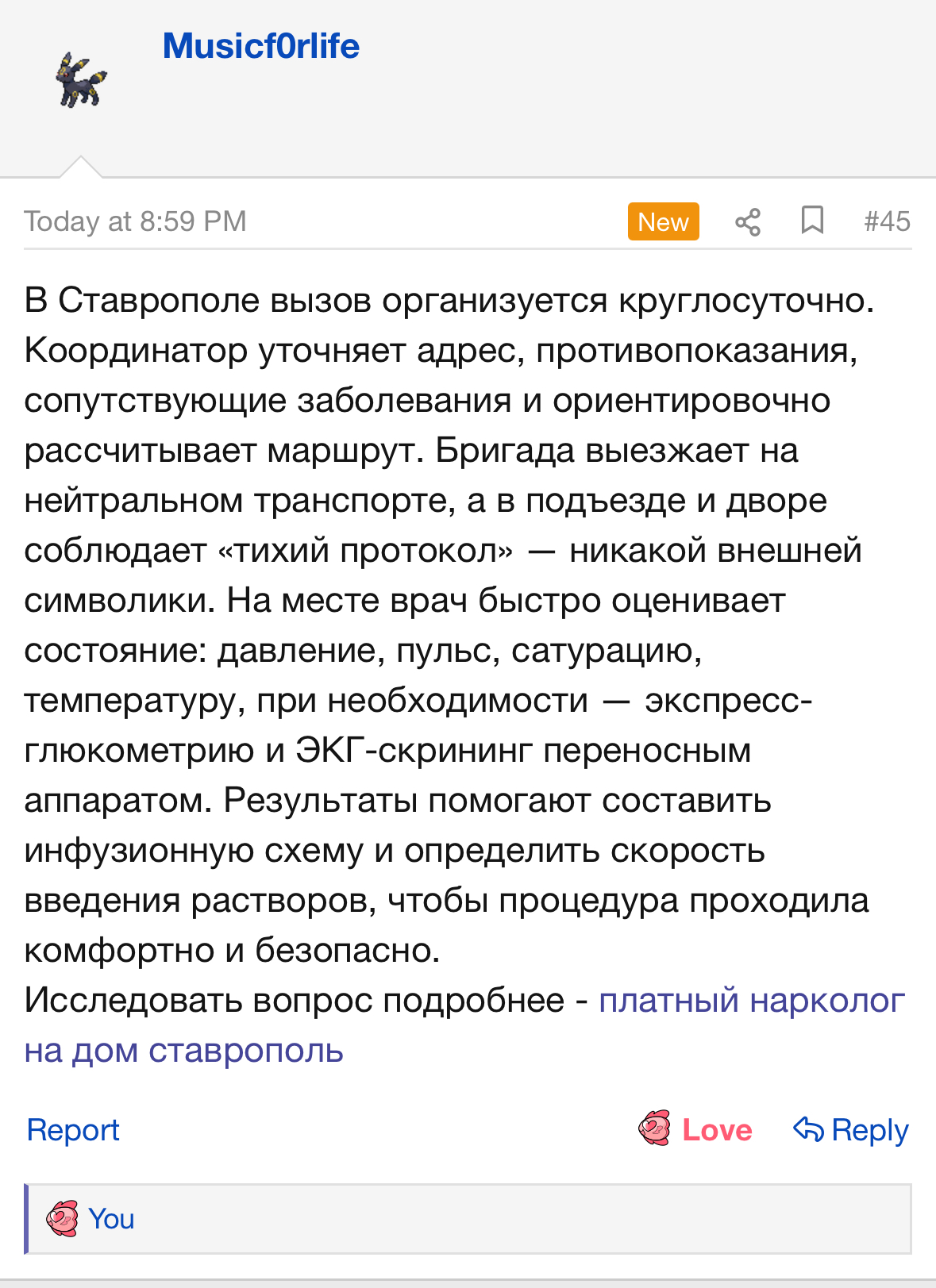Screen dimensions: 936x1288
Task: Open the Musicf0rlife user profile name
Action: point(260,46)
